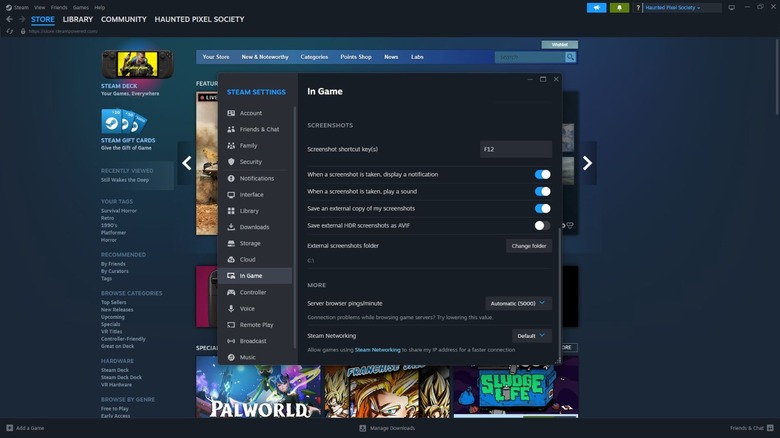Click the Change folder button
The height and width of the screenshot is (438, 780).
(x=528, y=245)
